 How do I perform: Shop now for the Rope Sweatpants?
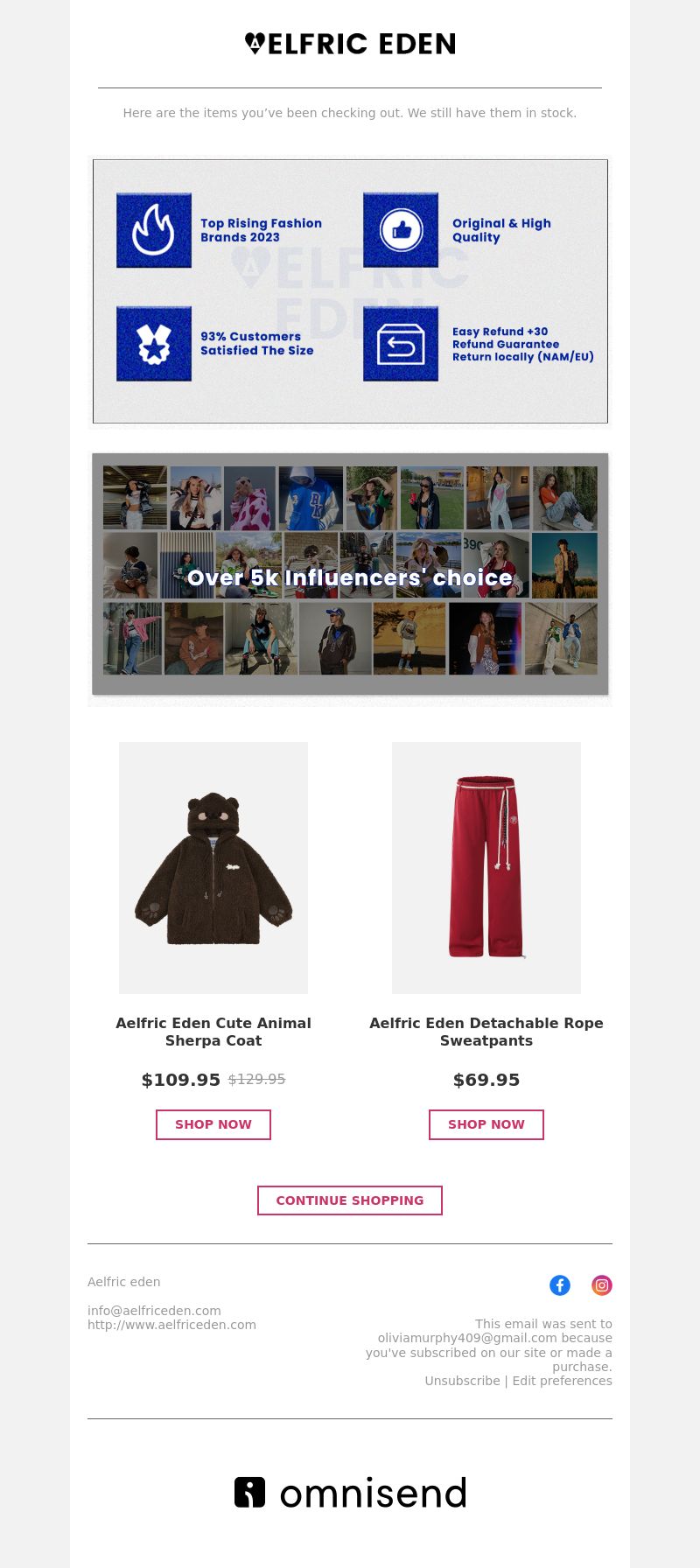486,1124
